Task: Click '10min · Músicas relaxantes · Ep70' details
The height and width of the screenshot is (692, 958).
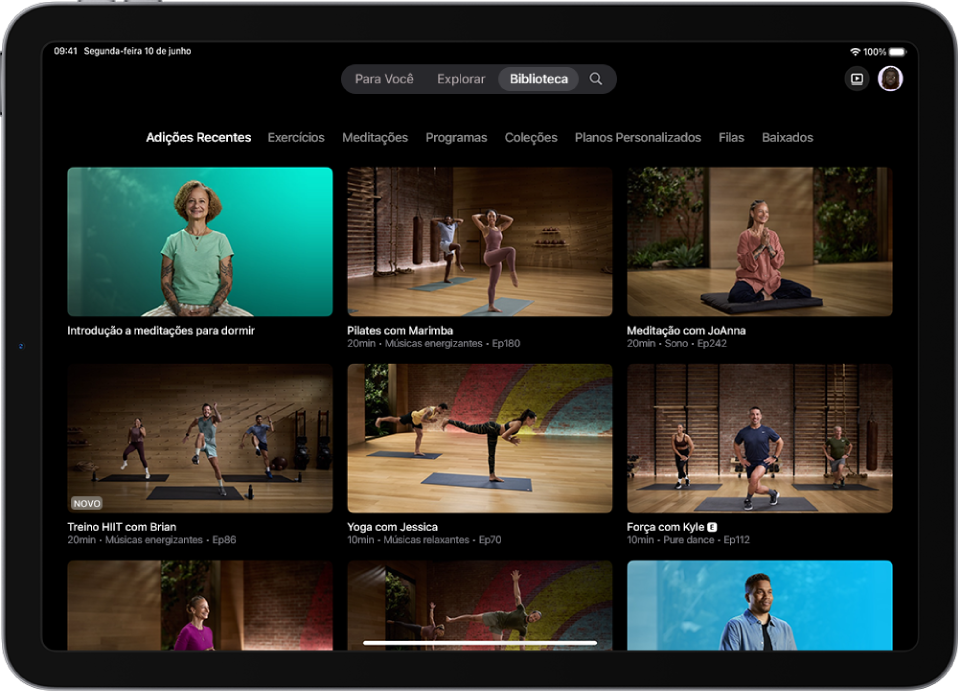Action: [424, 540]
